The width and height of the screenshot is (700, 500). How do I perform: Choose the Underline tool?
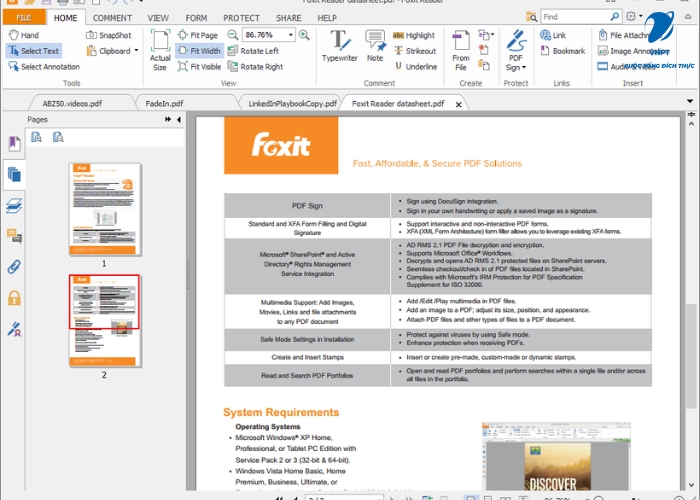pyautogui.click(x=416, y=67)
